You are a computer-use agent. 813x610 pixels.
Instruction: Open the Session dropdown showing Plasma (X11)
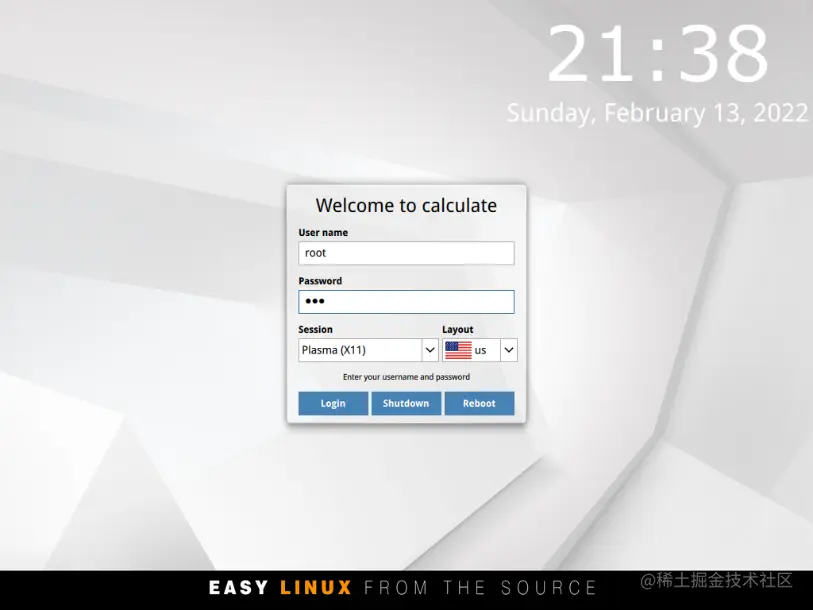point(368,350)
